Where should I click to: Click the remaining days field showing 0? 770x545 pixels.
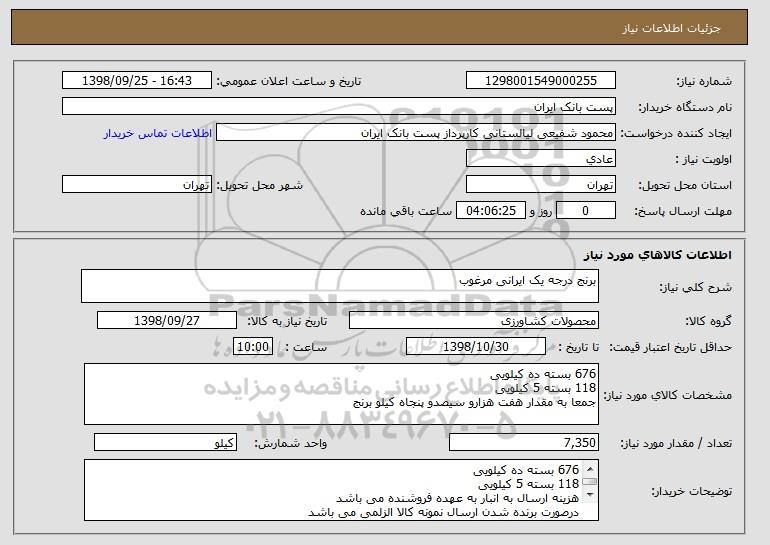point(585,211)
